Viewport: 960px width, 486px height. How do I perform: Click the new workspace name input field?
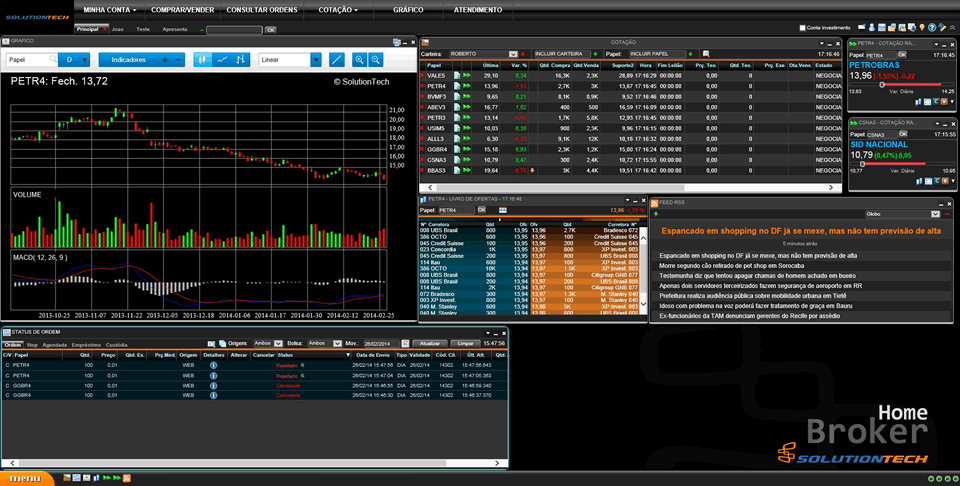[x=234, y=29]
